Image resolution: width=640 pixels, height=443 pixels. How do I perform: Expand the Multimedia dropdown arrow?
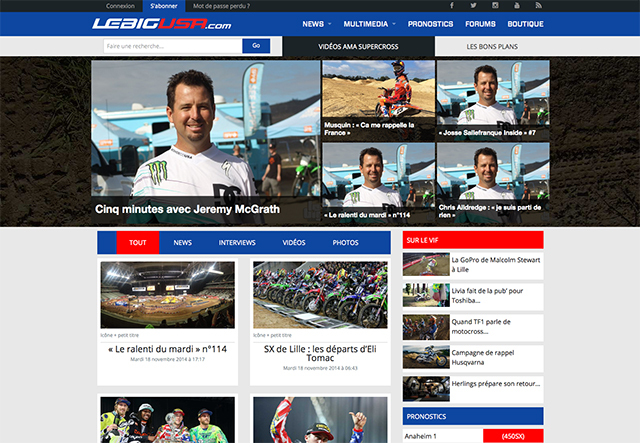click(394, 24)
